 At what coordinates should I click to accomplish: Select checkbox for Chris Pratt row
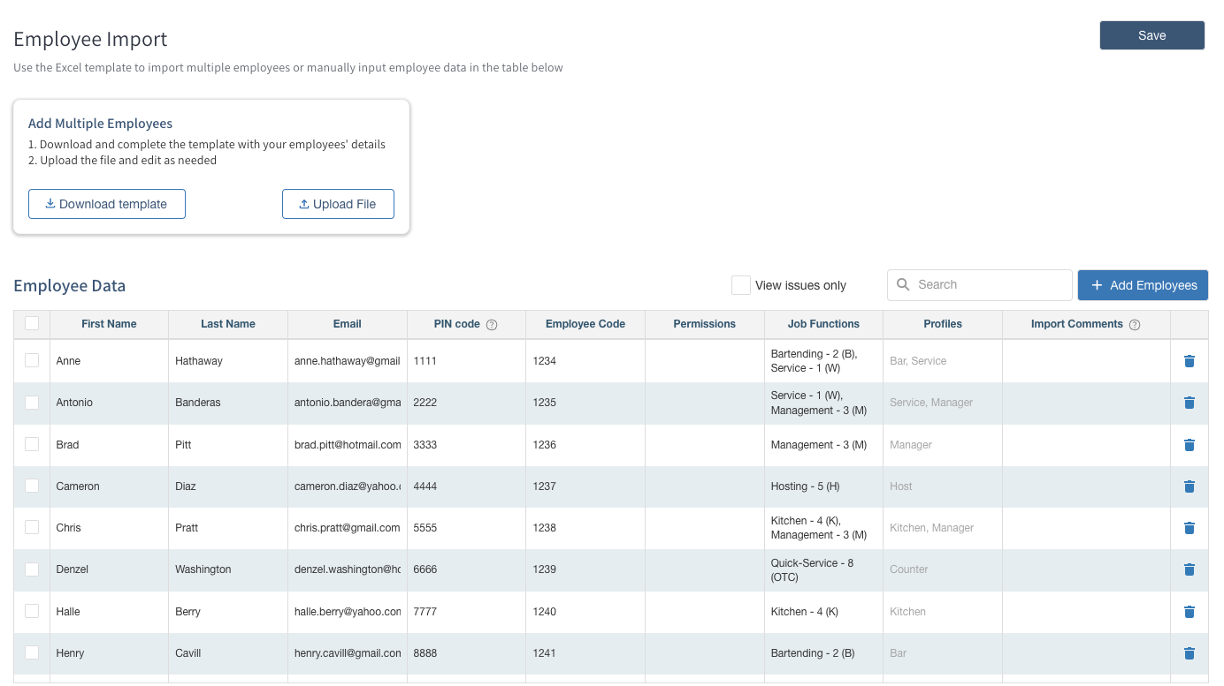pyautogui.click(x=32, y=527)
